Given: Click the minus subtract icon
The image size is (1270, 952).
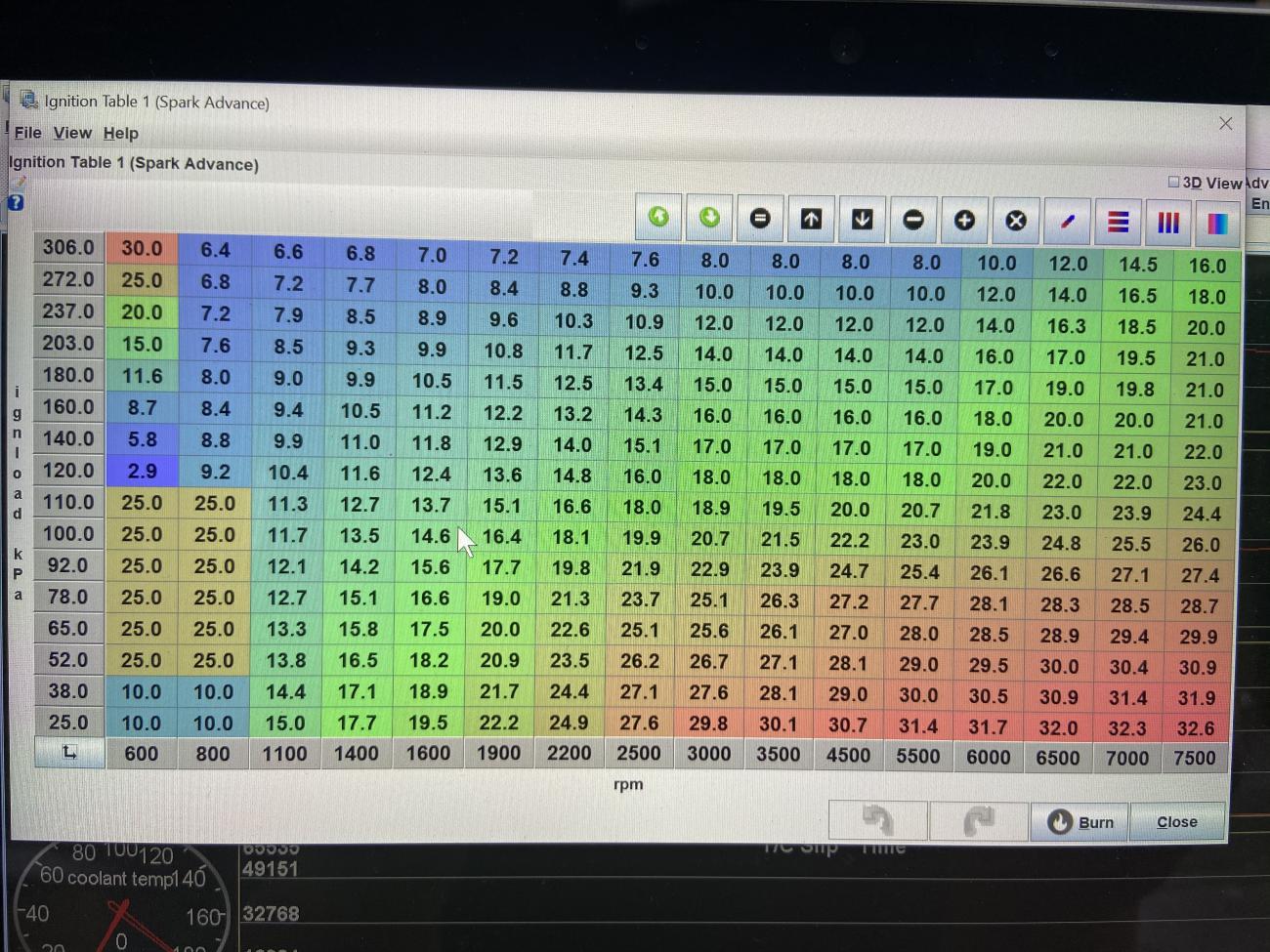Looking at the screenshot, I should (913, 220).
